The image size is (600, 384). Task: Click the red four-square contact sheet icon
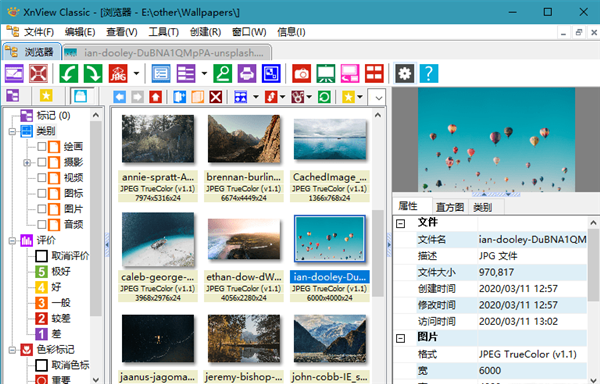point(374,73)
